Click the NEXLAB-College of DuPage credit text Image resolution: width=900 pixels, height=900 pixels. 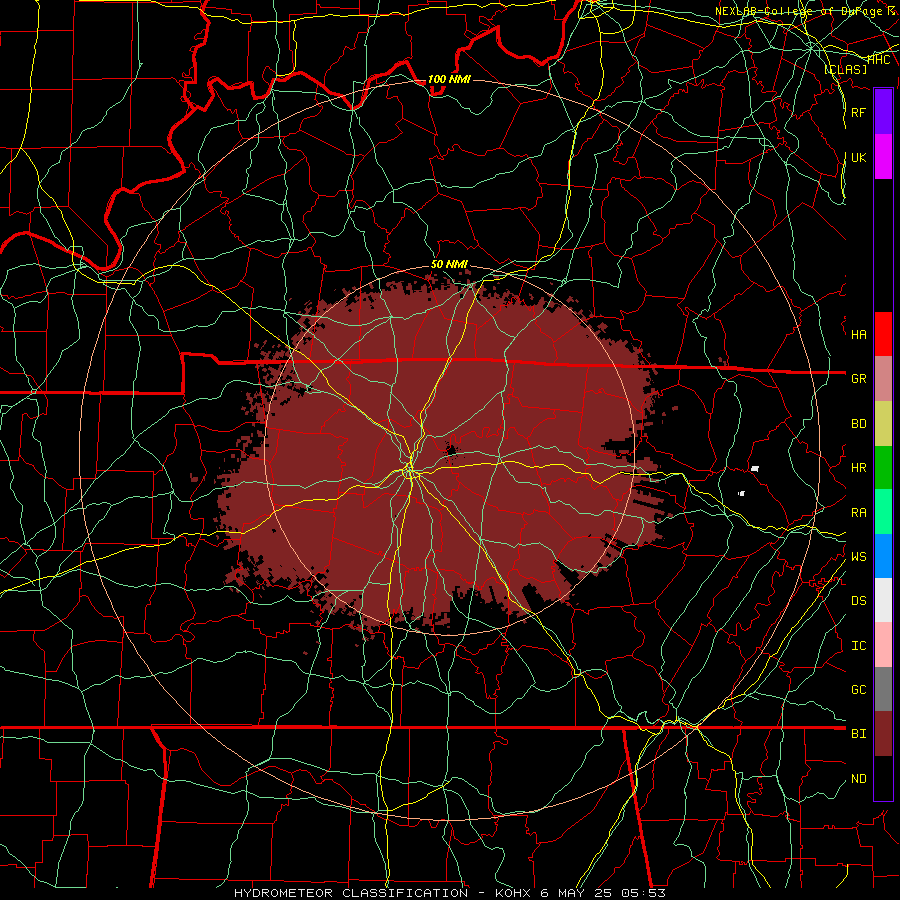(x=805, y=11)
